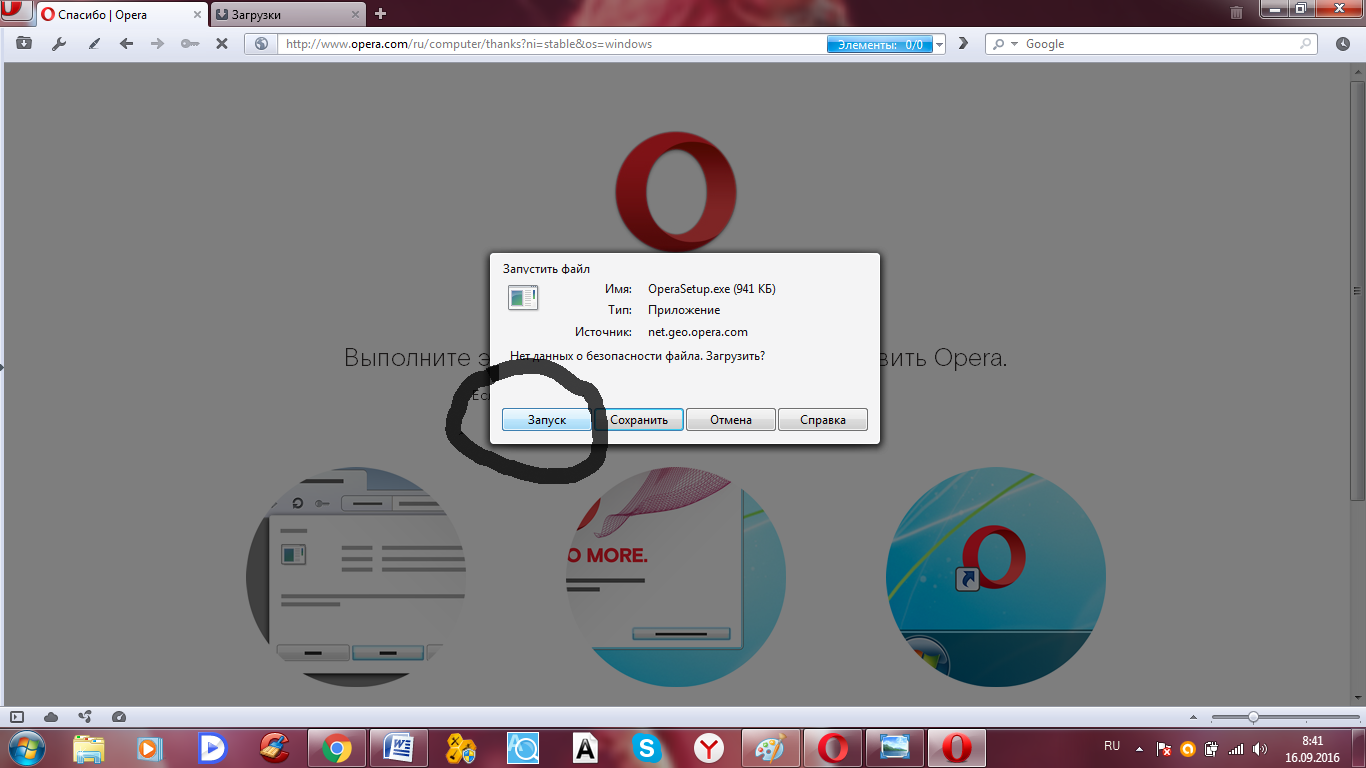The image size is (1366, 768).
Task: Click the Сохранить button in dialog
Action: coord(639,420)
